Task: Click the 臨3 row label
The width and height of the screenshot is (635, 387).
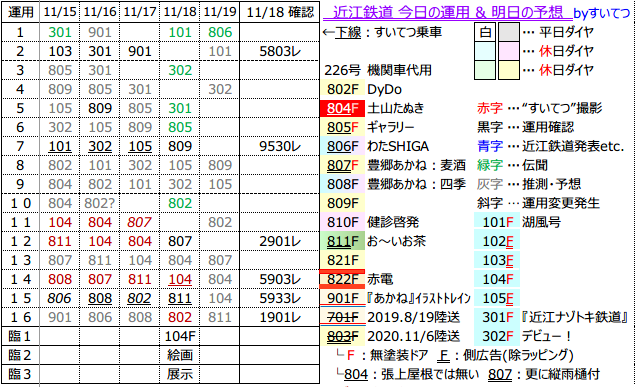Action: click(x=21, y=374)
